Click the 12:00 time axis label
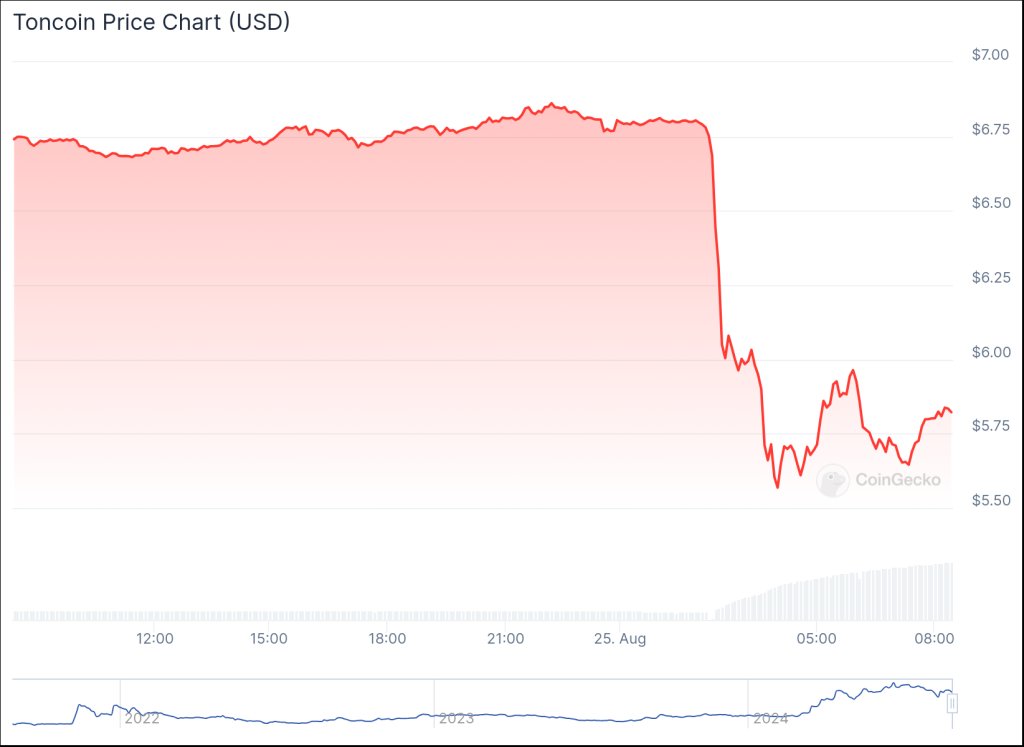Screen dimensions: 1024x747 click(x=154, y=638)
